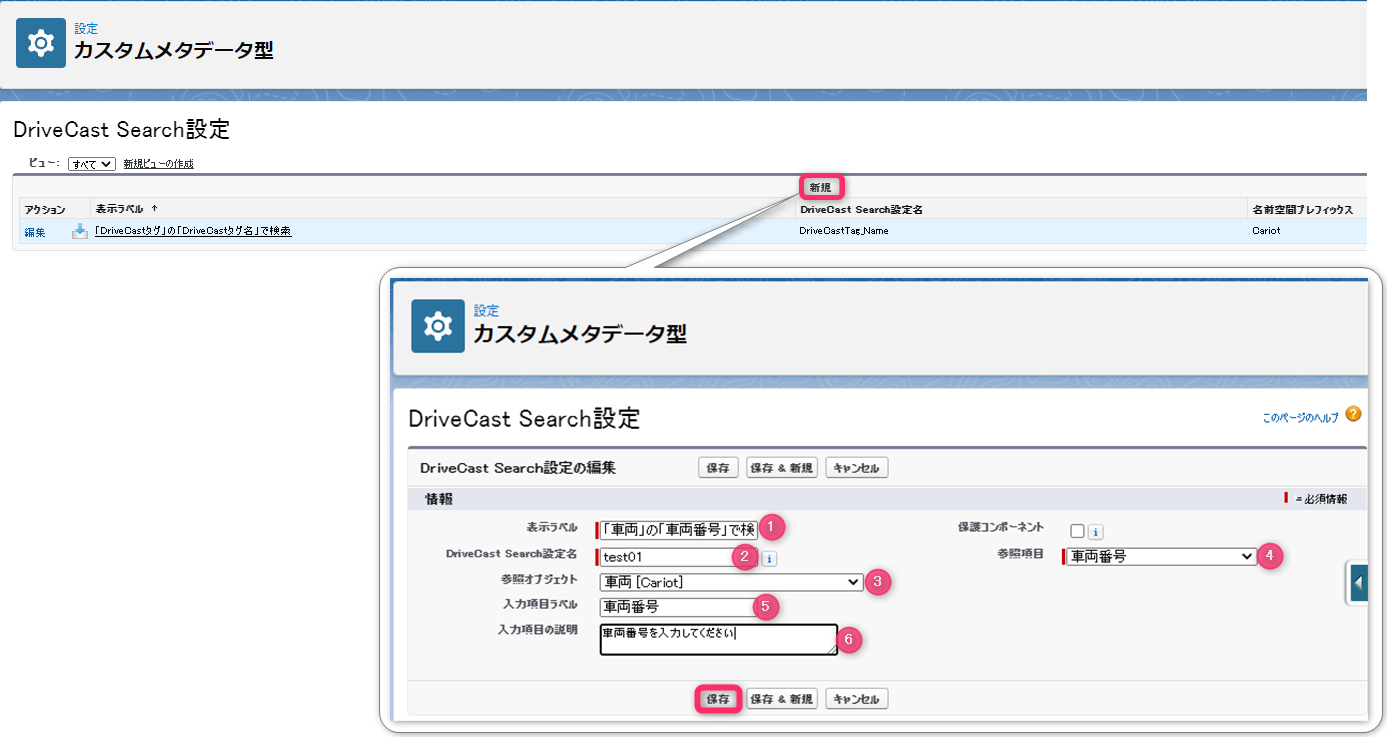Image resolution: width=1387 pixels, height=737 pixels.
Task: Toggle the 保護コンポーネント checkbox
Action: [x=1077, y=531]
